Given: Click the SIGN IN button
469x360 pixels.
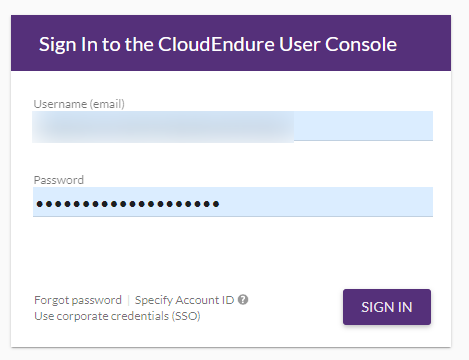Looking at the screenshot, I should point(387,307).
